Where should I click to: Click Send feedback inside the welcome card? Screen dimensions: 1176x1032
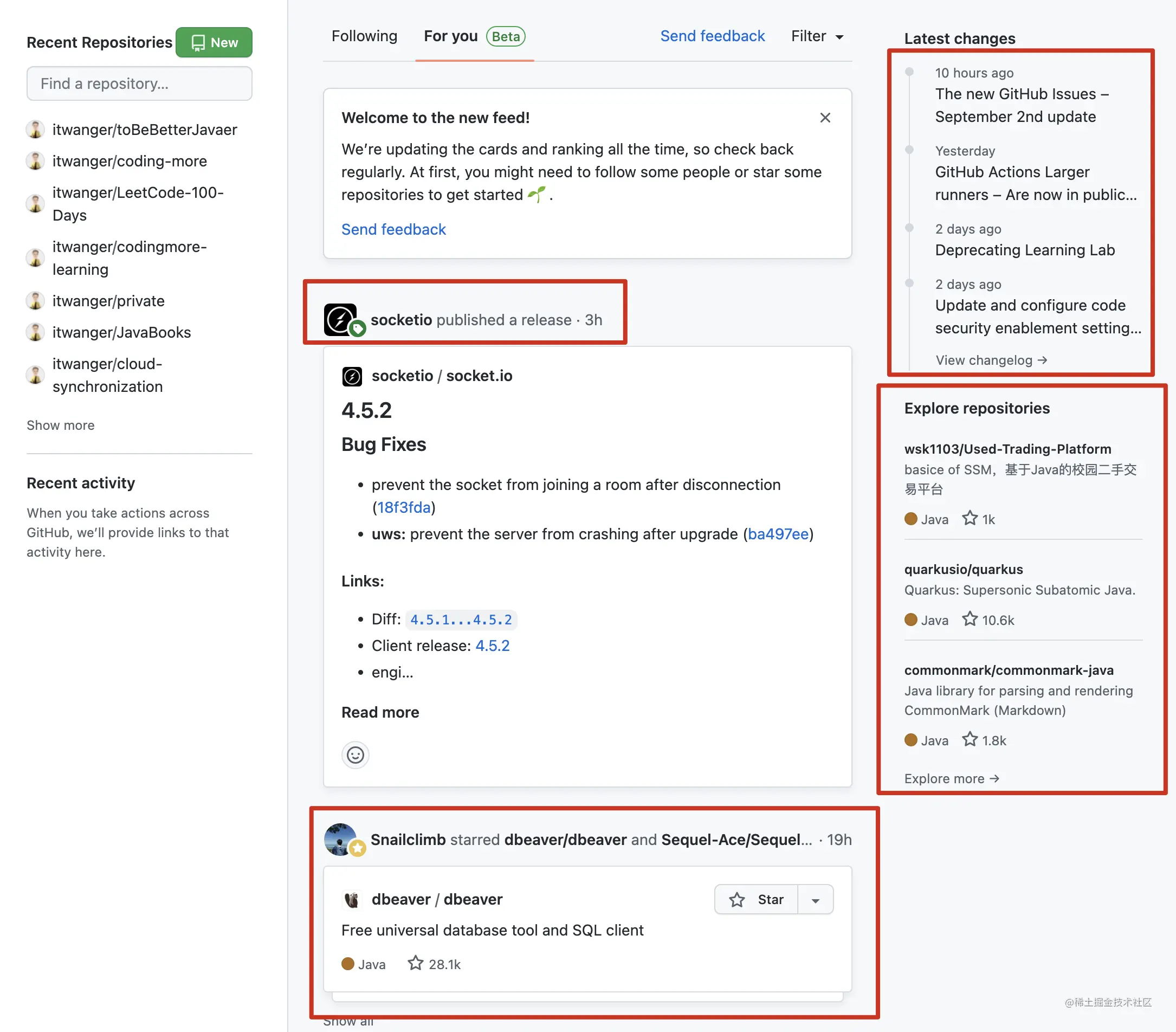pos(393,229)
